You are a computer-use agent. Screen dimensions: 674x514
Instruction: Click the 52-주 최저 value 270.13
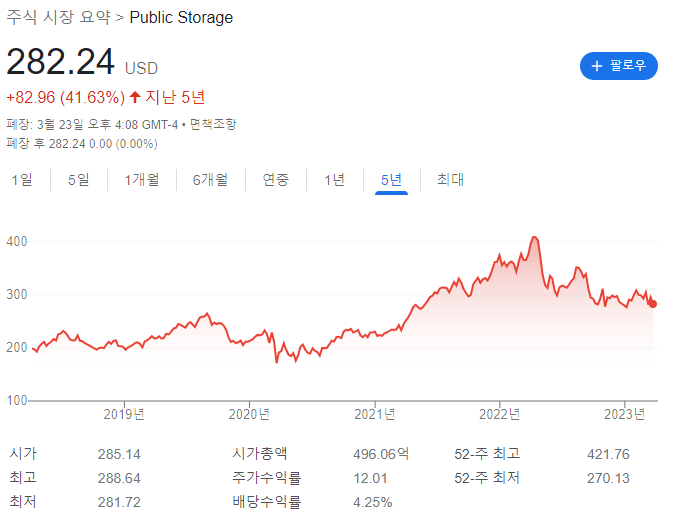[608, 478]
